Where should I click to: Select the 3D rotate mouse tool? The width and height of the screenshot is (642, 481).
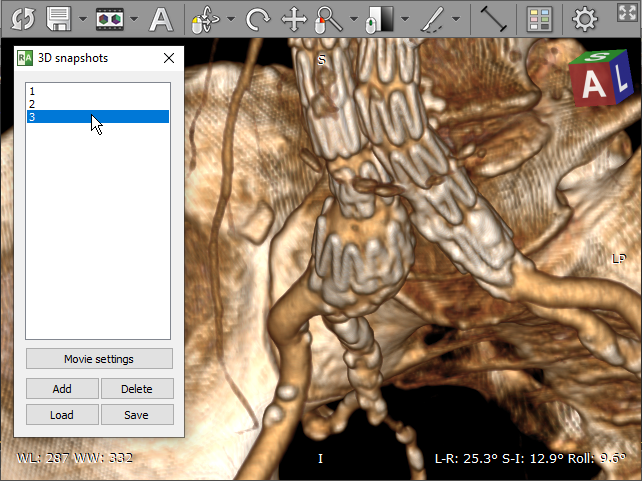click(x=204, y=18)
